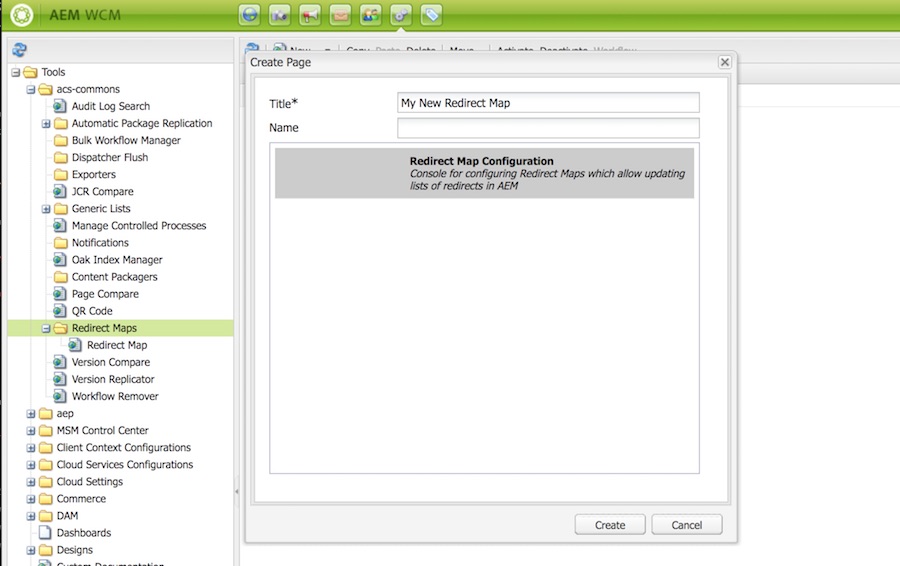Screen dimensions: 900x566
Task: Expand the Cloud Settings node
Action: pos(31,482)
